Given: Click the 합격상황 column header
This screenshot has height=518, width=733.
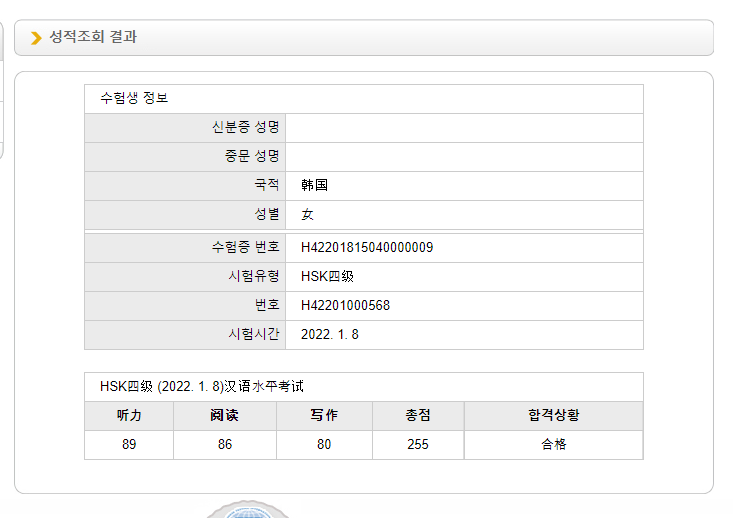Looking at the screenshot, I should (553, 416).
